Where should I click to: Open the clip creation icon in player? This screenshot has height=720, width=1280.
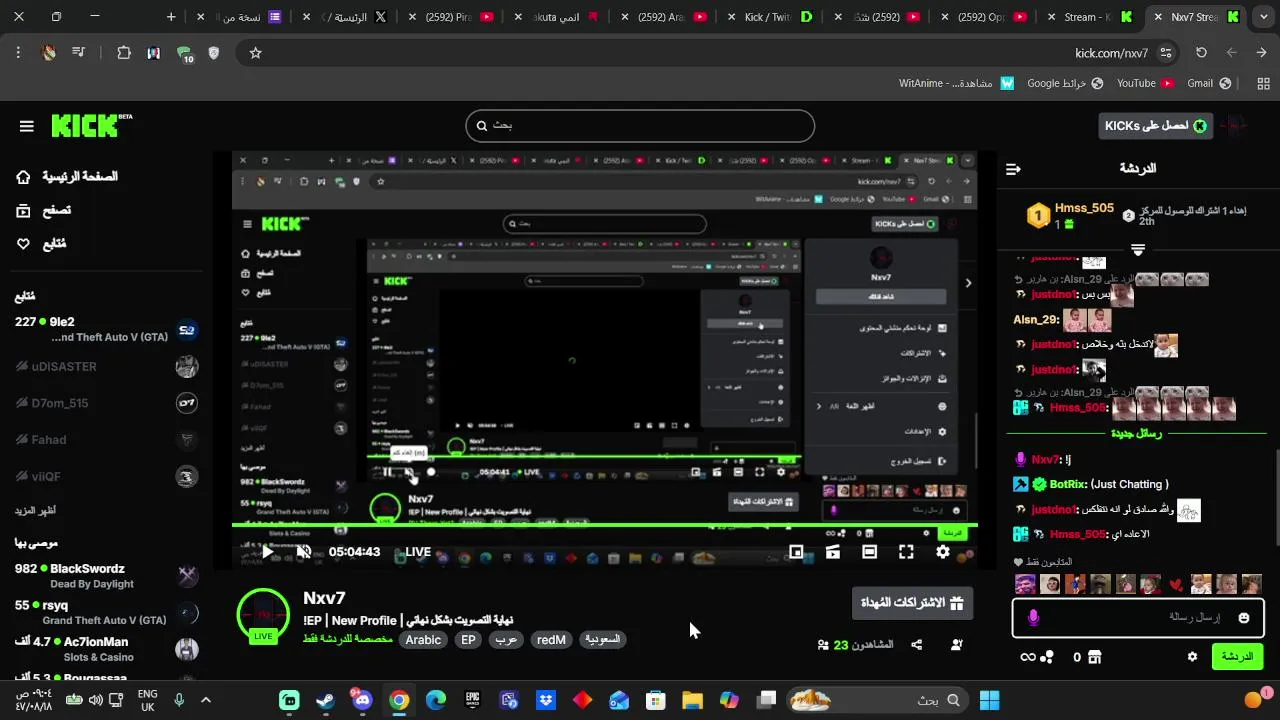(x=832, y=551)
